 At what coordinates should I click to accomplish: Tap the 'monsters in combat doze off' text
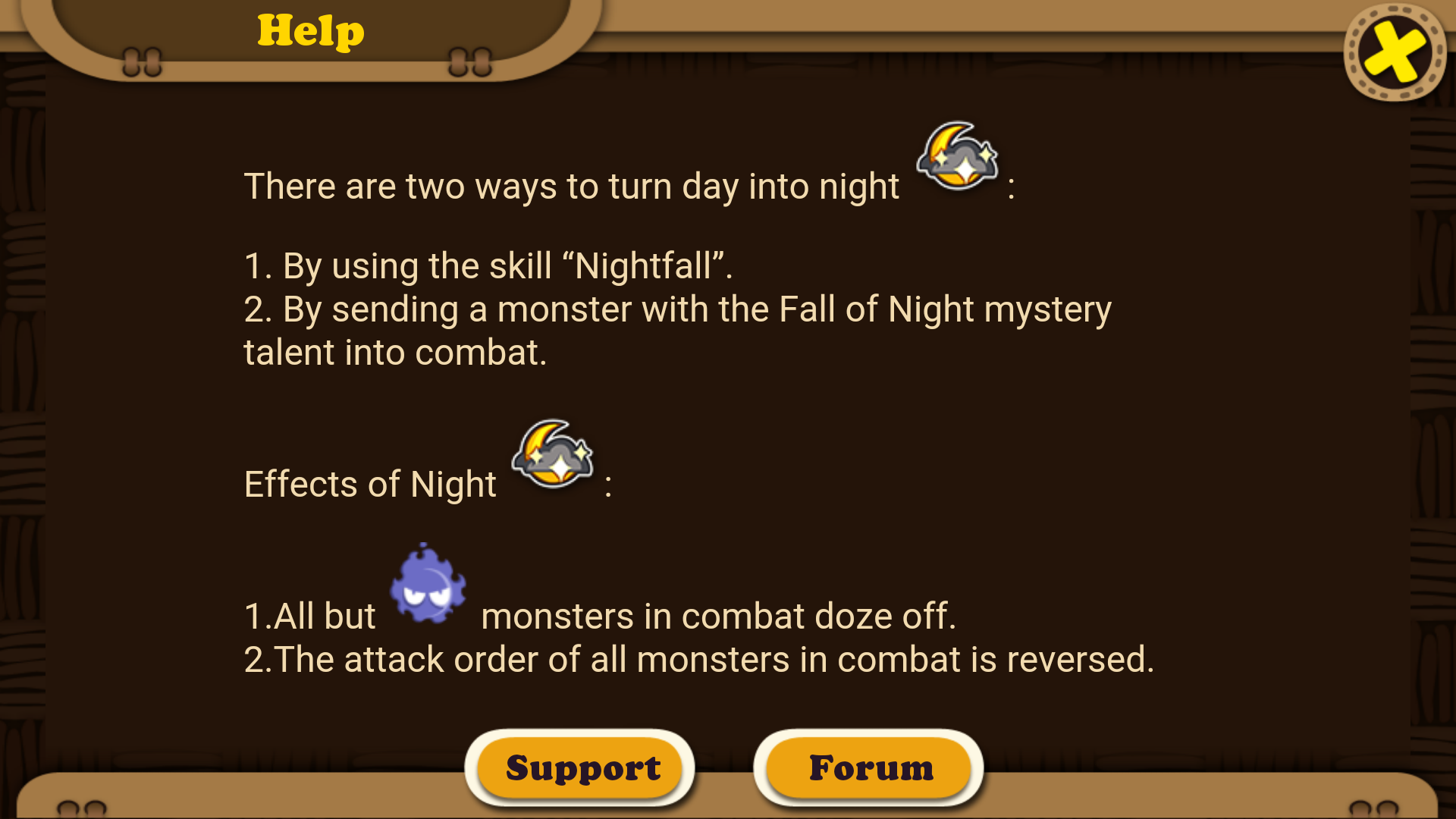(719, 616)
